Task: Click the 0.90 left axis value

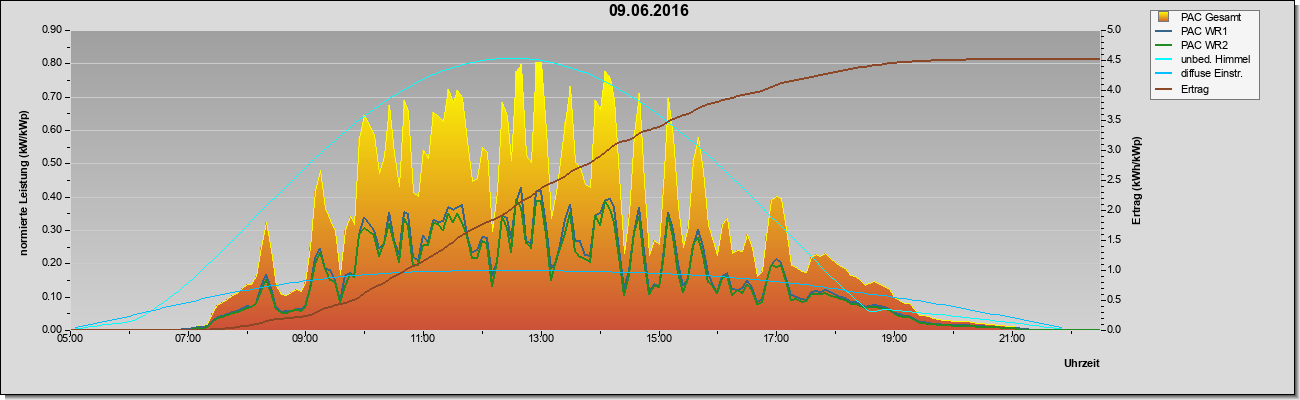Action: click(x=51, y=30)
